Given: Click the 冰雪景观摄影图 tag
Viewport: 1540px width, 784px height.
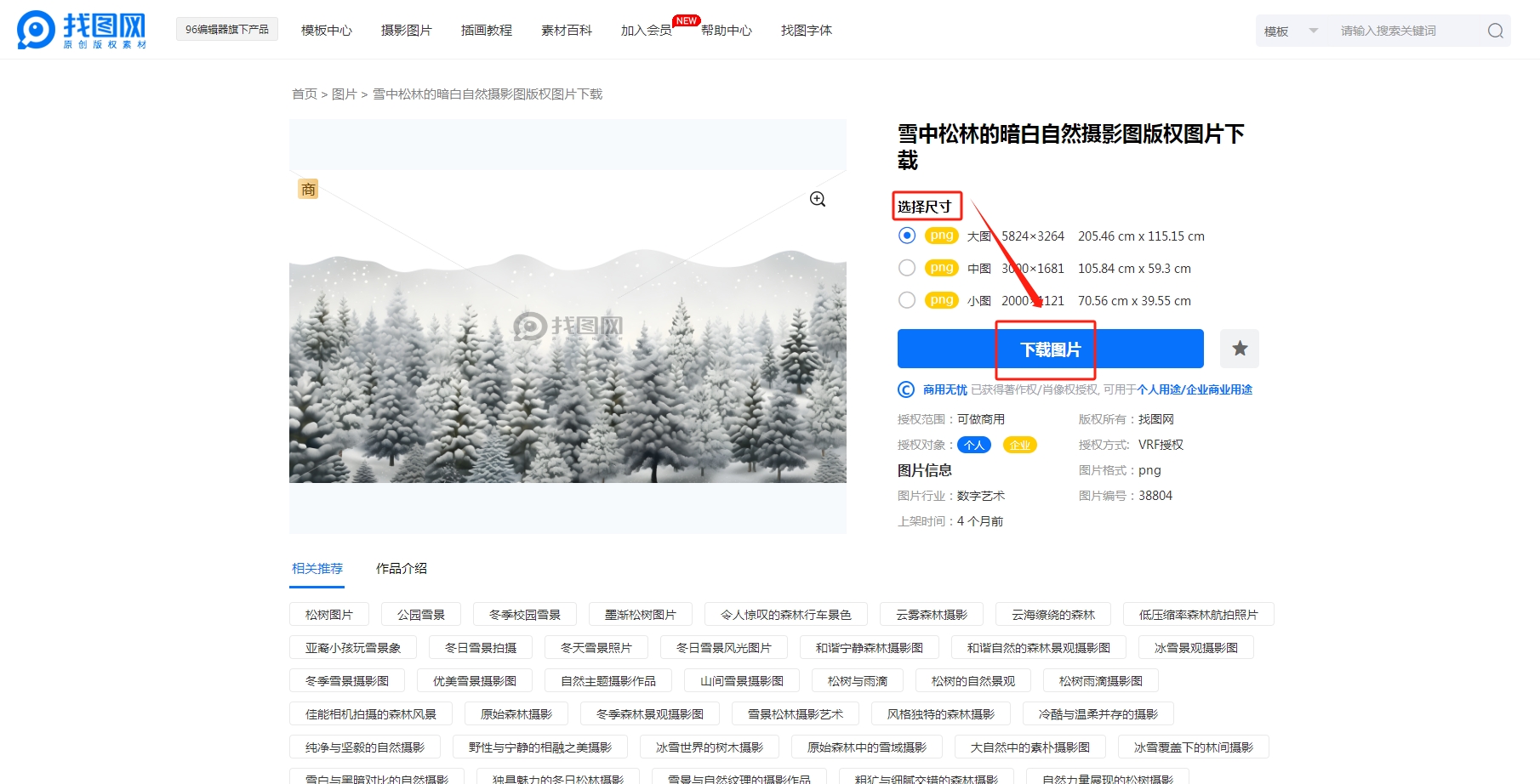Looking at the screenshot, I should pos(1196,647).
